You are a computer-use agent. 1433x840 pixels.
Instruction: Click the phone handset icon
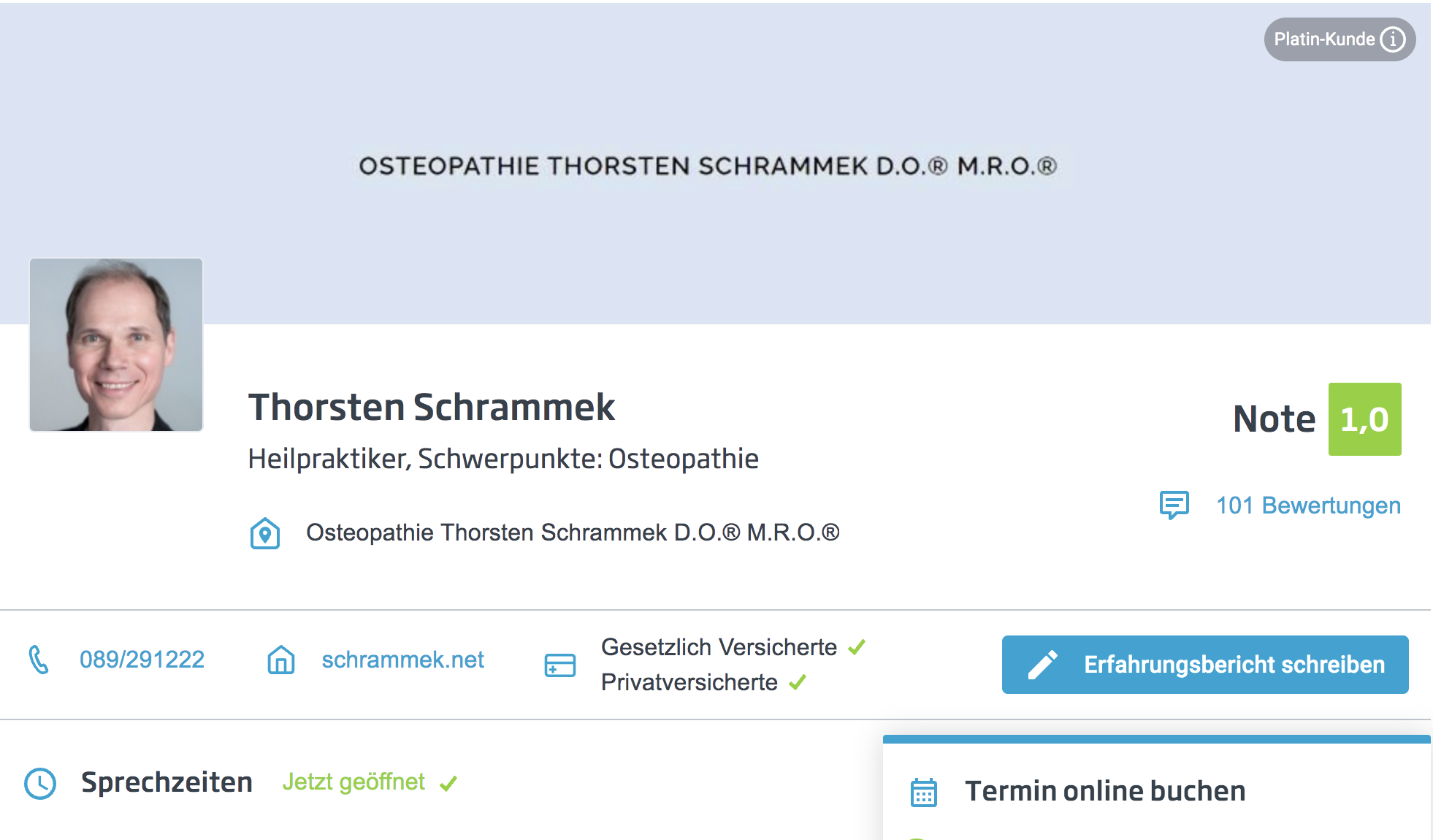point(39,660)
